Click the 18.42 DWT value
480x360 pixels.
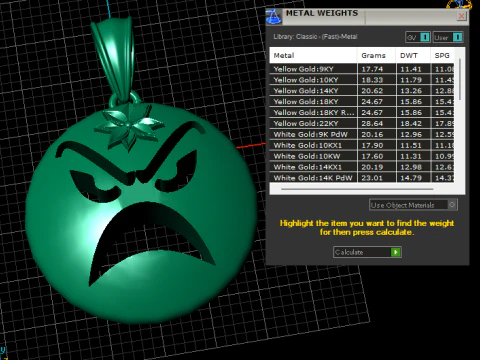click(x=411, y=123)
